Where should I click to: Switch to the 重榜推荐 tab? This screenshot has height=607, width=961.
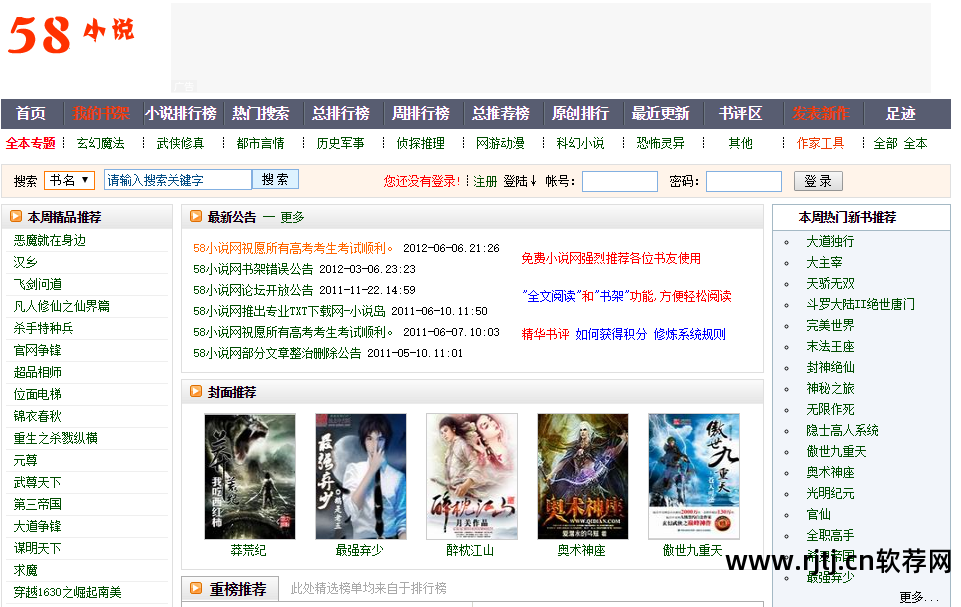[230, 589]
